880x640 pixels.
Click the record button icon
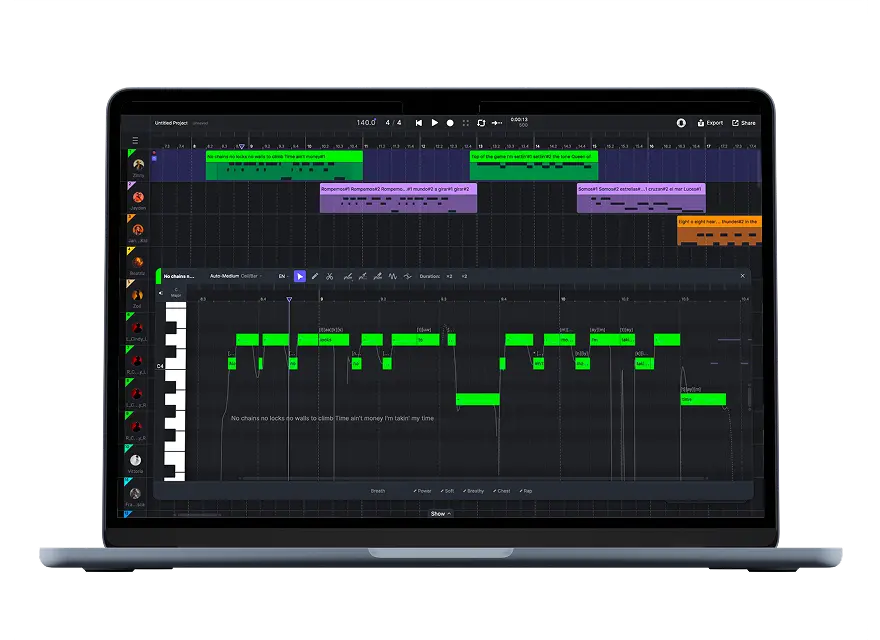point(450,123)
